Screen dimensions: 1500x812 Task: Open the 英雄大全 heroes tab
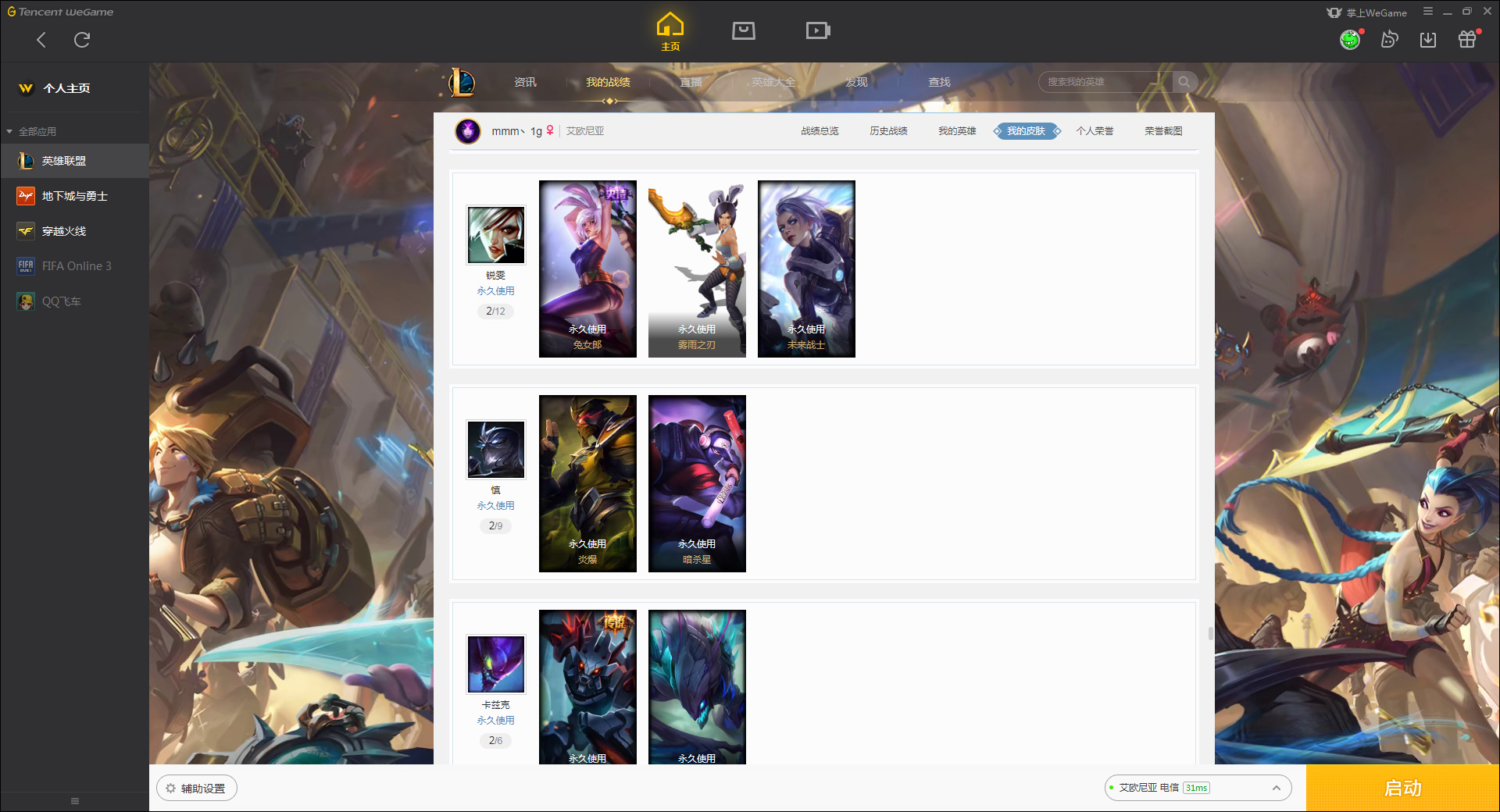[x=773, y=82]
